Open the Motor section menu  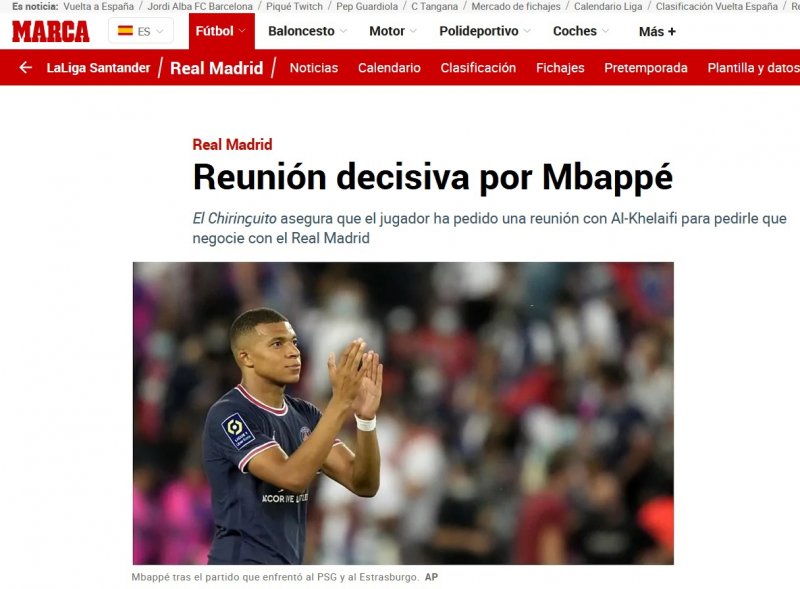tap(393, 31)
